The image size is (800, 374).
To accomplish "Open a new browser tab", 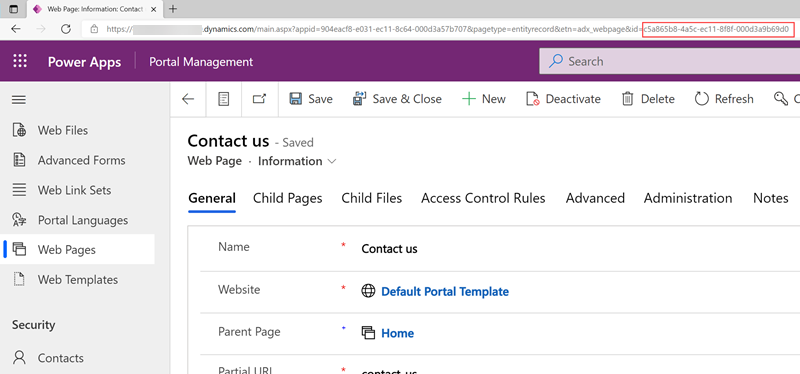I will pyautogui.click(x=173, y=9).
